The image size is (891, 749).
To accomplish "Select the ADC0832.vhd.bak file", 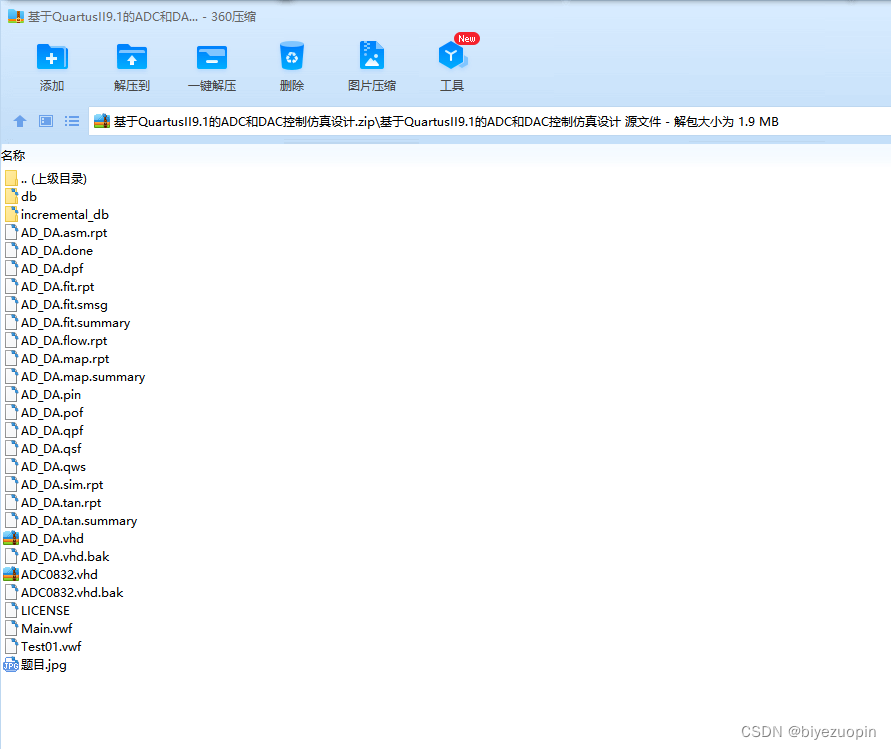I will 64,593.
